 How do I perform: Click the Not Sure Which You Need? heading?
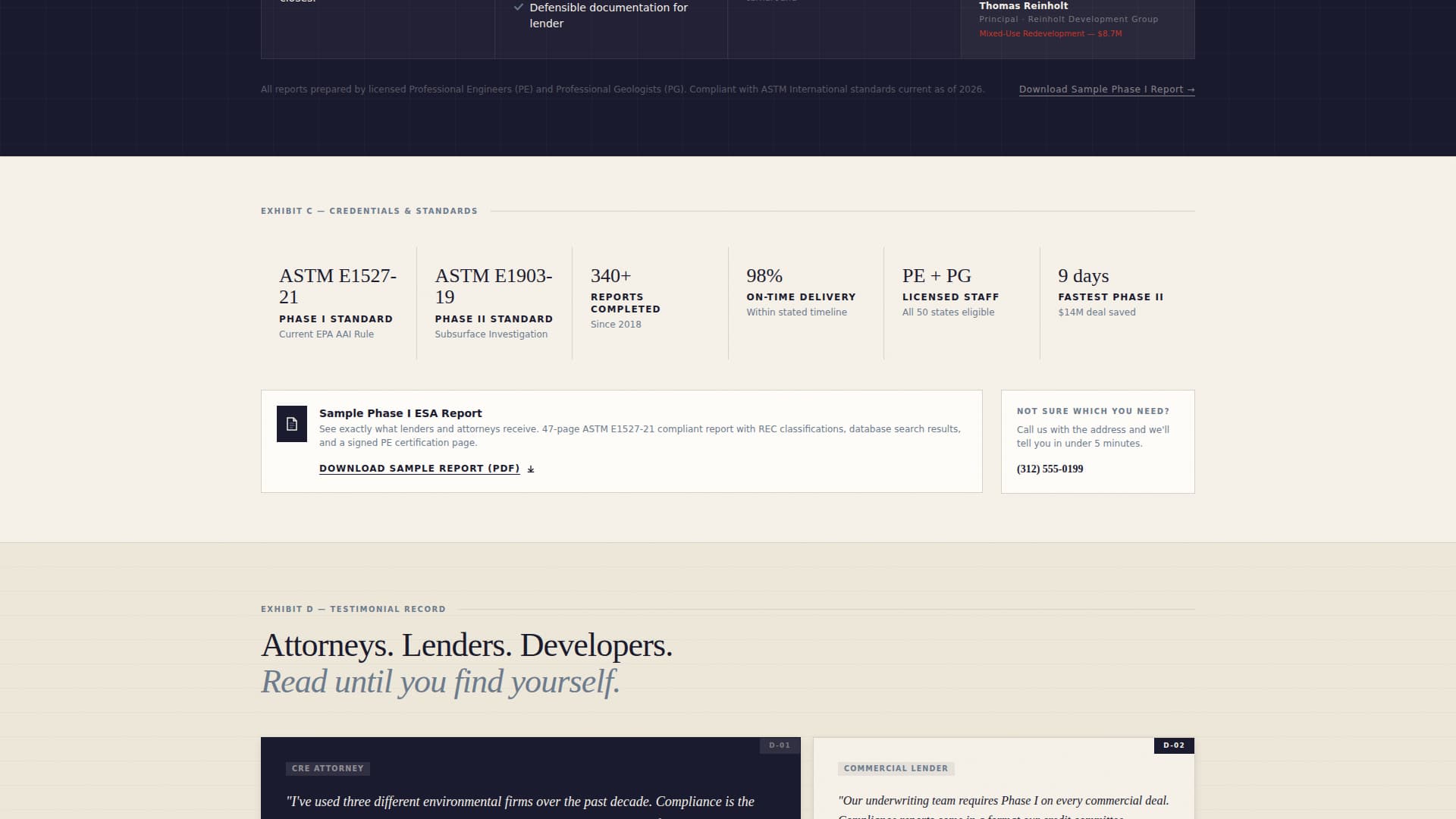pos(1093,411)
